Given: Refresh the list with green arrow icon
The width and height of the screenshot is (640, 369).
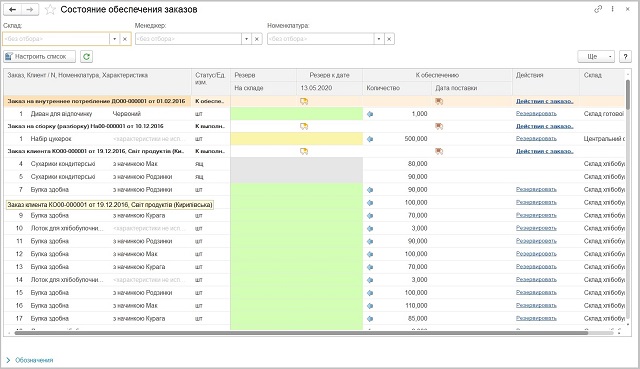Looking at the screenshot, I should (86, 56).
